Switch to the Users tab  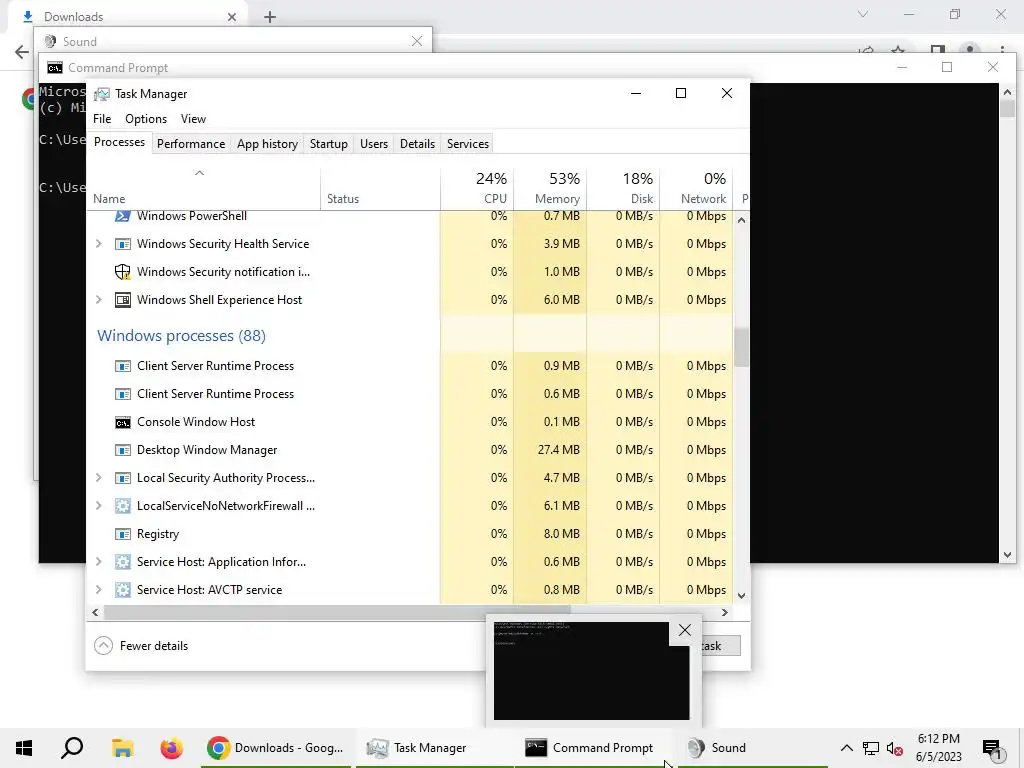(x=374, y=144)
